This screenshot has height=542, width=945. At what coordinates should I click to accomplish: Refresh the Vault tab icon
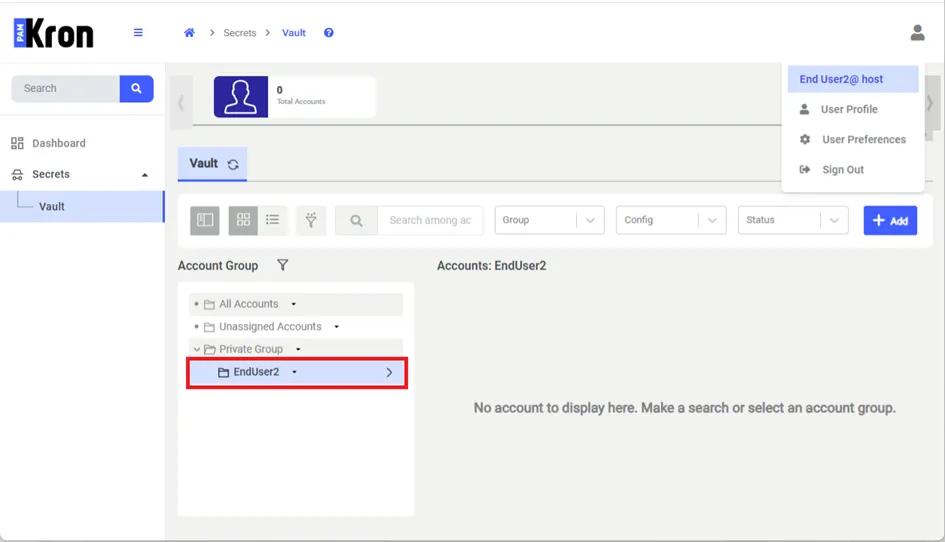point(233,164)
